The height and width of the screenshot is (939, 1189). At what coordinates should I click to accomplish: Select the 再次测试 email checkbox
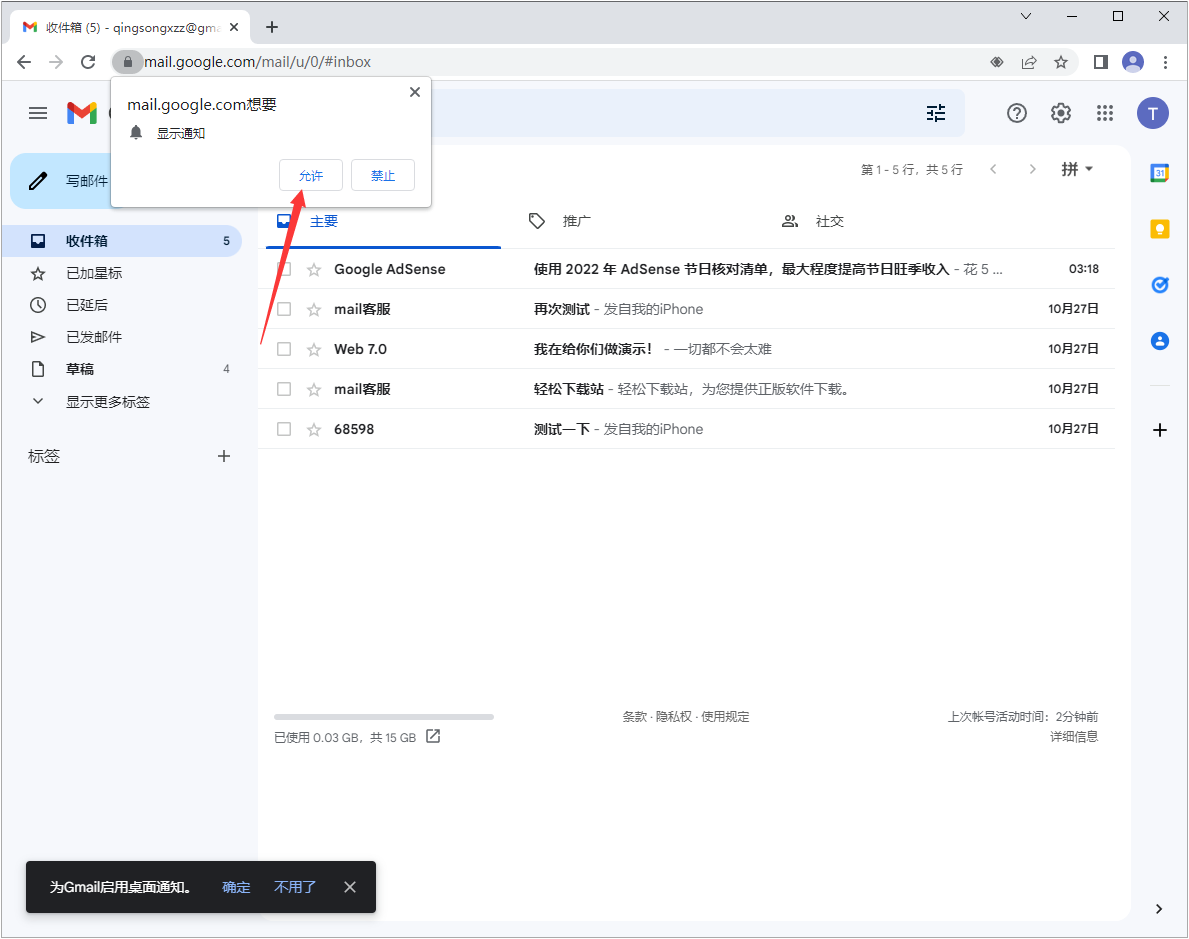[x=284, y=309]
